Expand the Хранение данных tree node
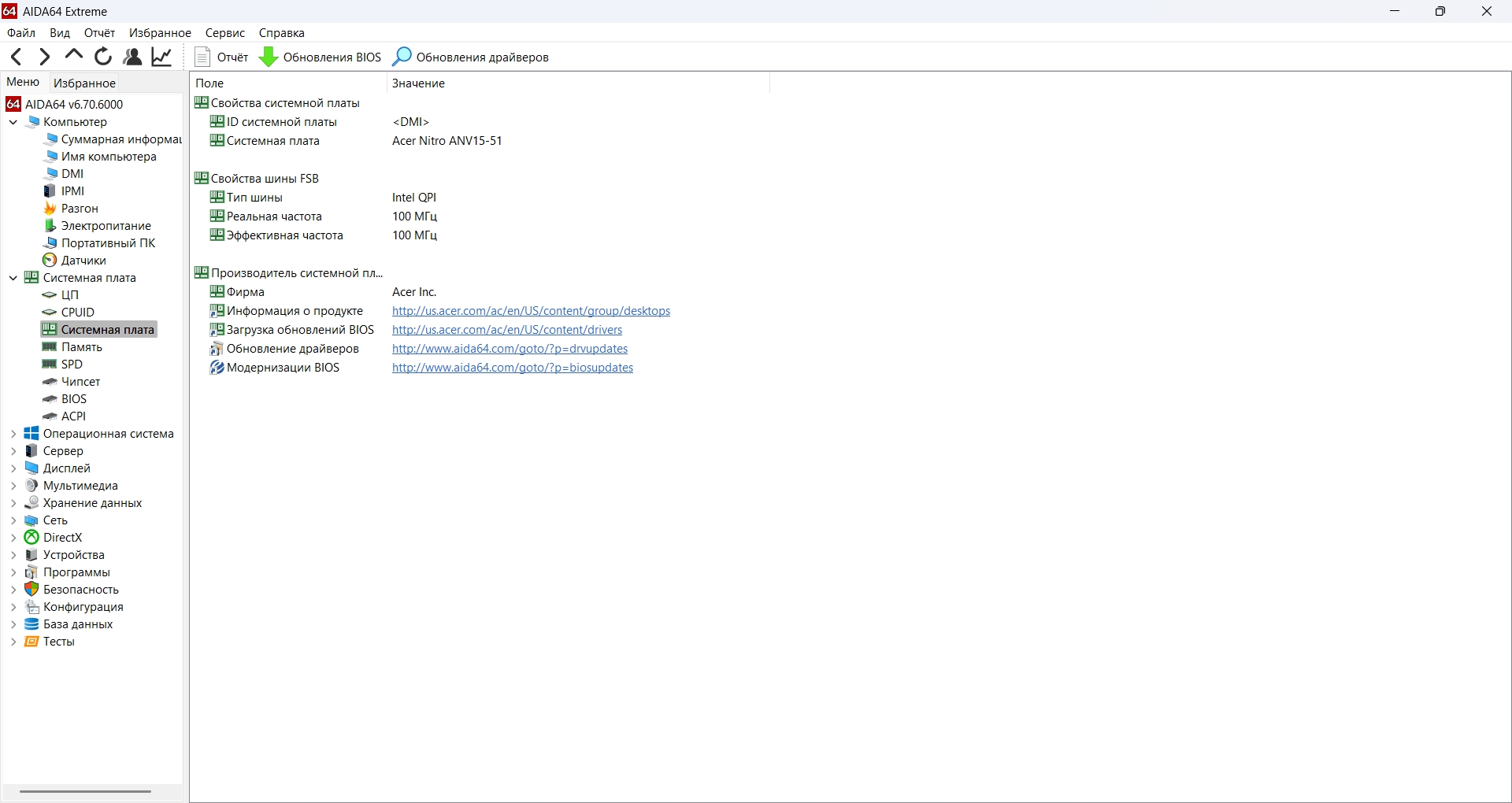 tap(13, 503)
